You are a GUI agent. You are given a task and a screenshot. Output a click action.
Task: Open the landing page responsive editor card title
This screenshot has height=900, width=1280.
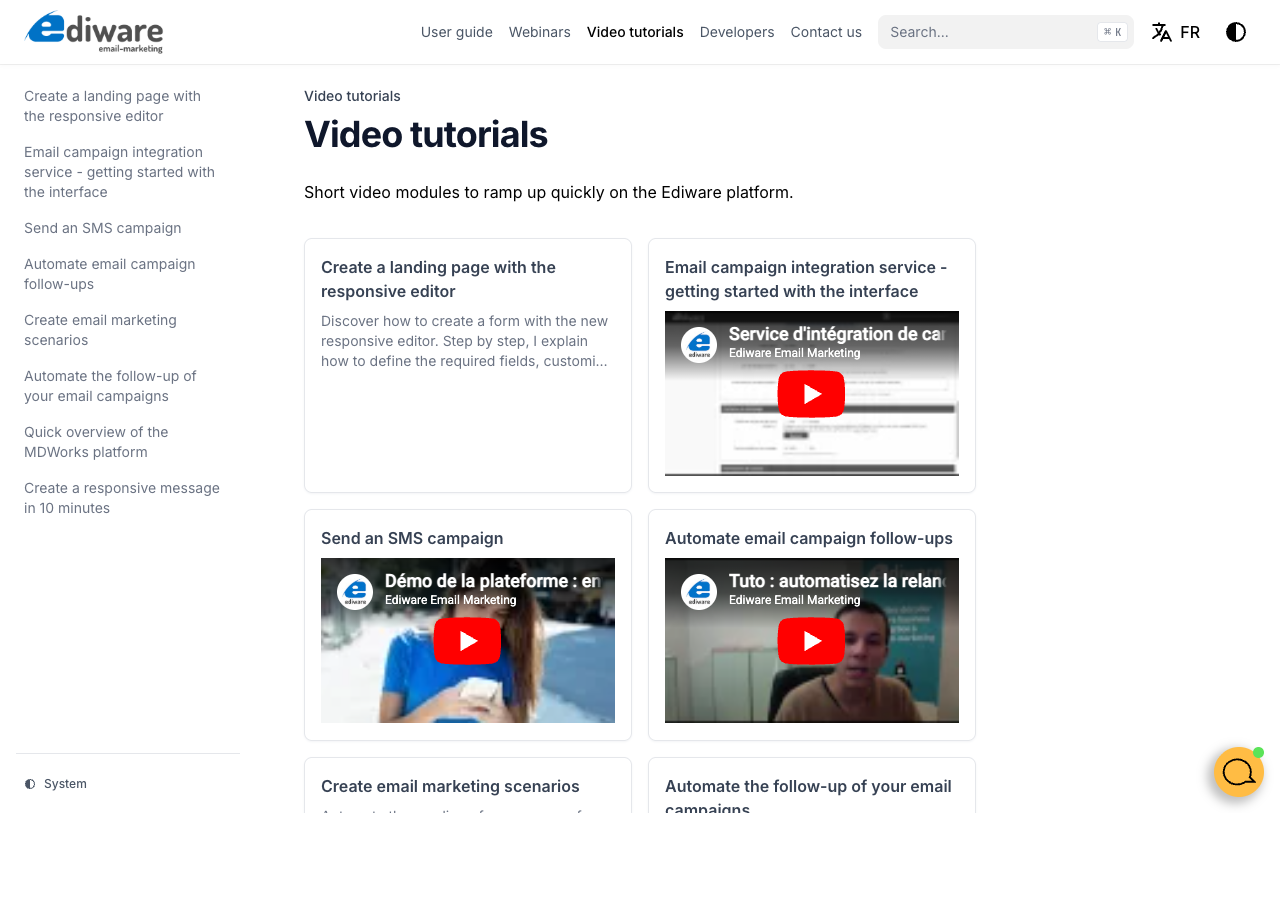[438, 279]
